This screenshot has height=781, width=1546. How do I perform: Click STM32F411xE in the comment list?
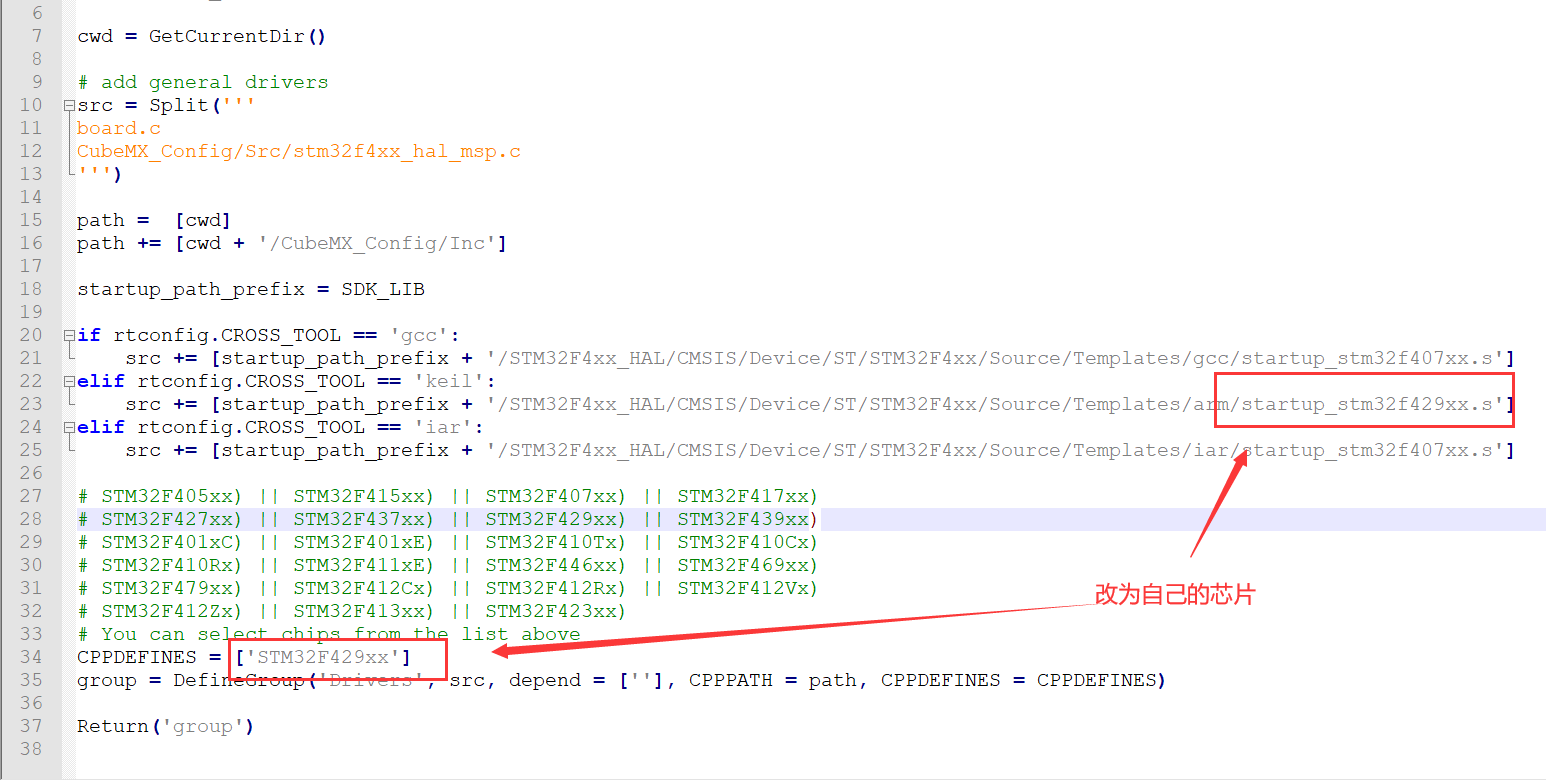359,565
